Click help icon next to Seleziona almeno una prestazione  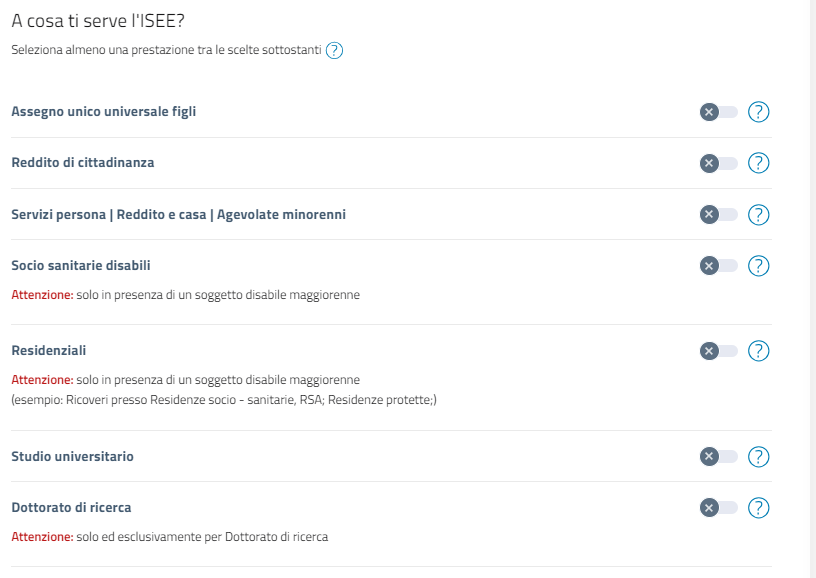pyautogui.click(x=334, y=50)
